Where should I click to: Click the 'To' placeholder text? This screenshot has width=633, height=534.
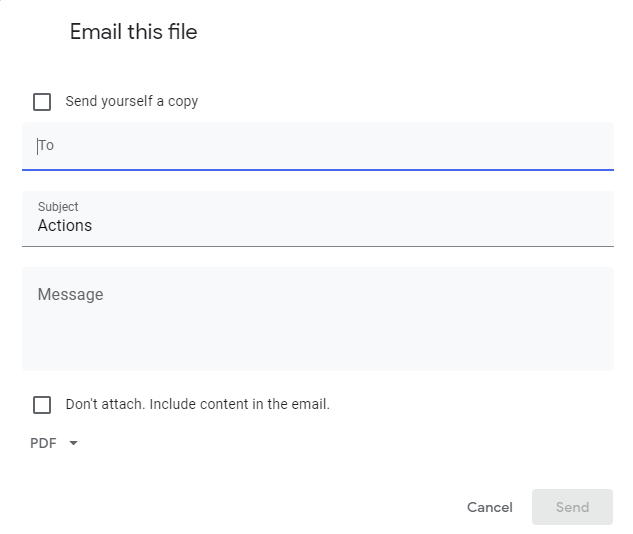(x=46, y=146)
